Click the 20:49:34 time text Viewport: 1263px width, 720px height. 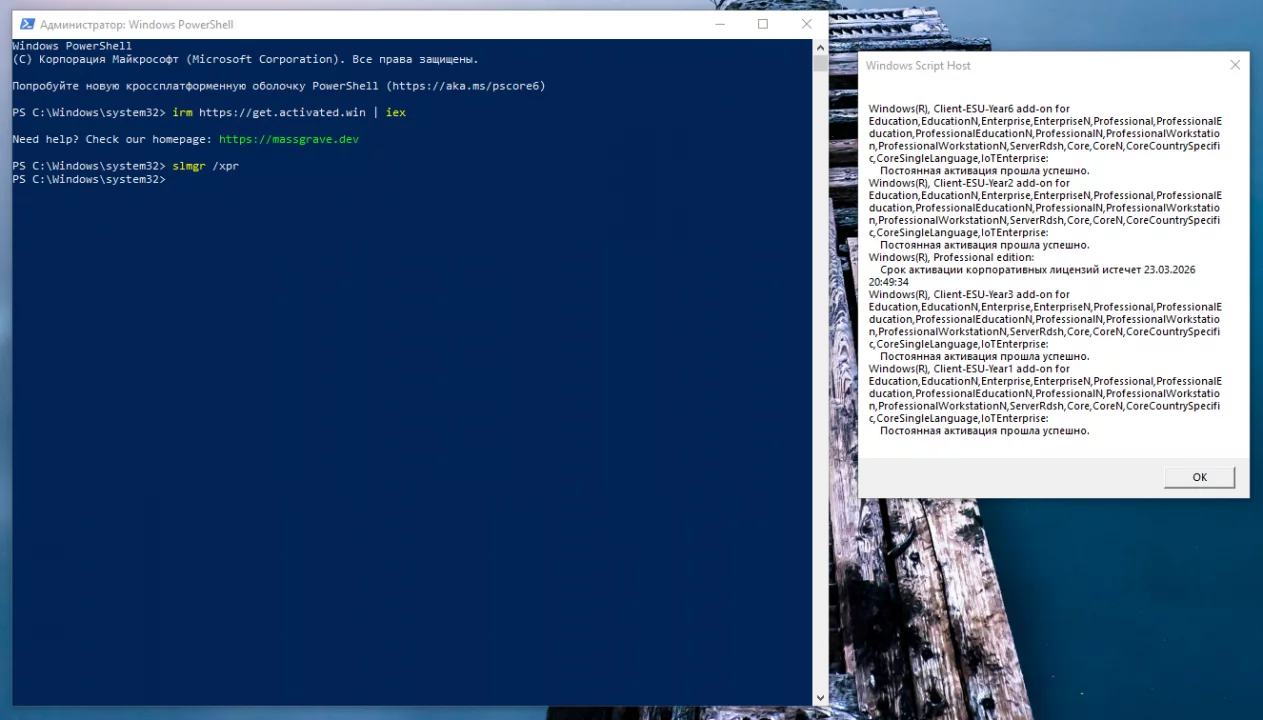click(889, 282)
